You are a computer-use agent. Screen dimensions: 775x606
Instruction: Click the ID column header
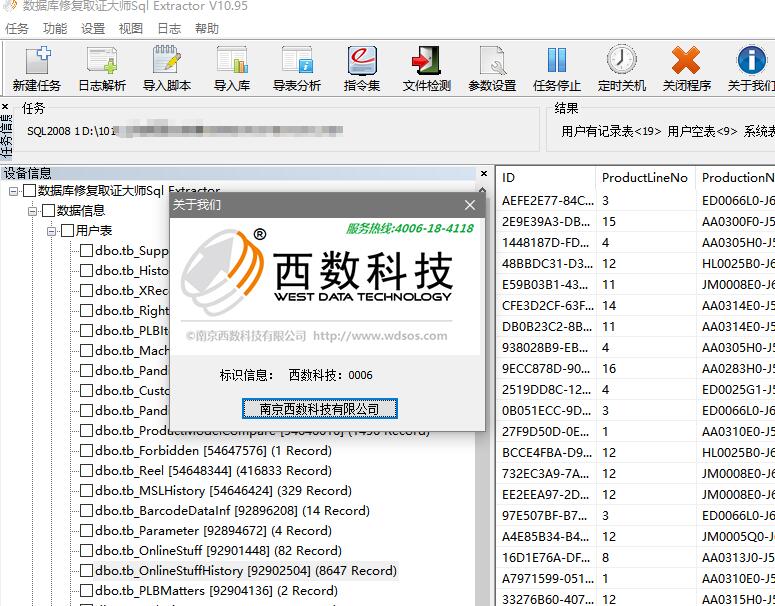pyautogui.click(x=546, y=178)
